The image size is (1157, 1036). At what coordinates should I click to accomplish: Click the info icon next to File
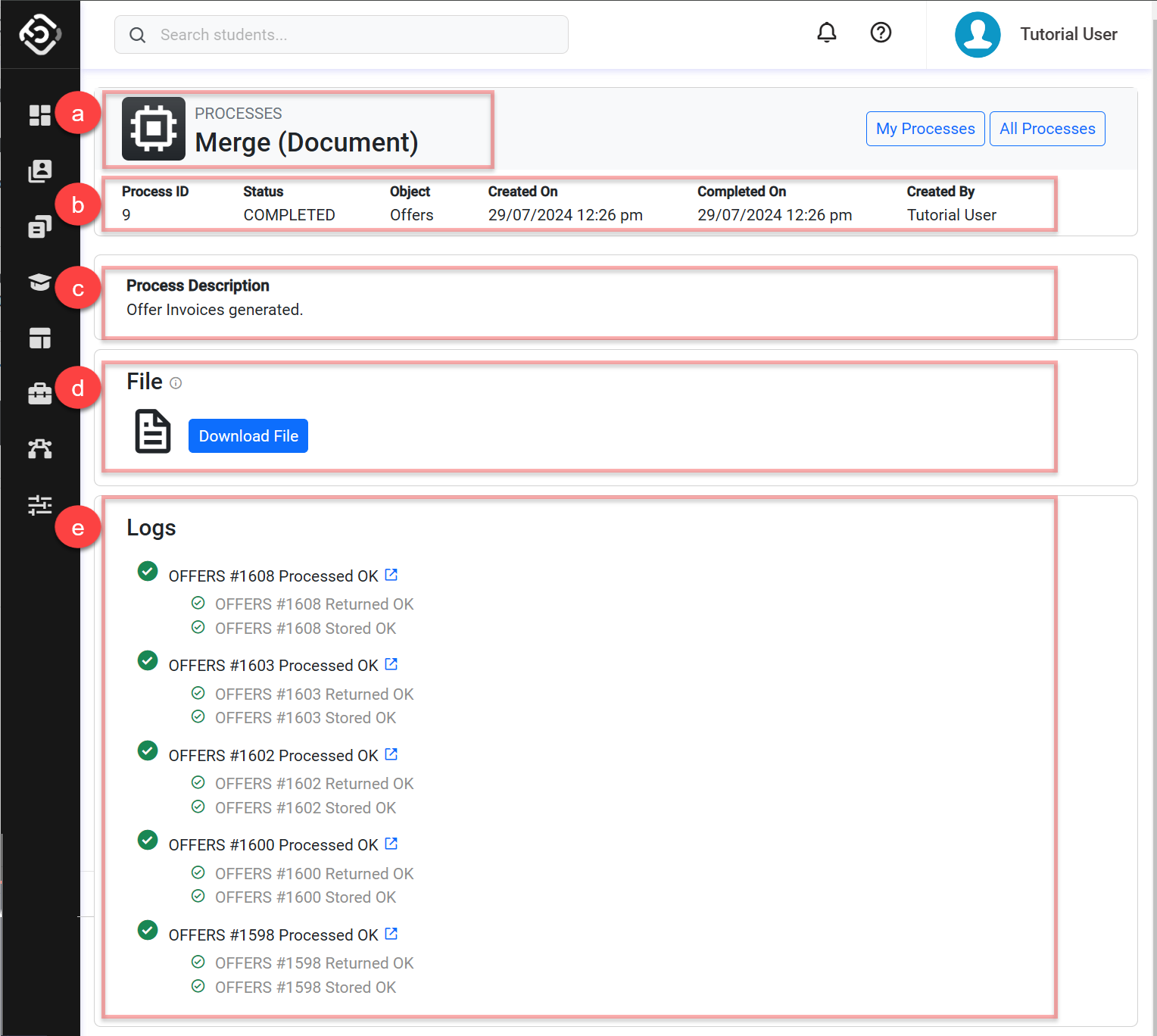click(x=176, y=383)
